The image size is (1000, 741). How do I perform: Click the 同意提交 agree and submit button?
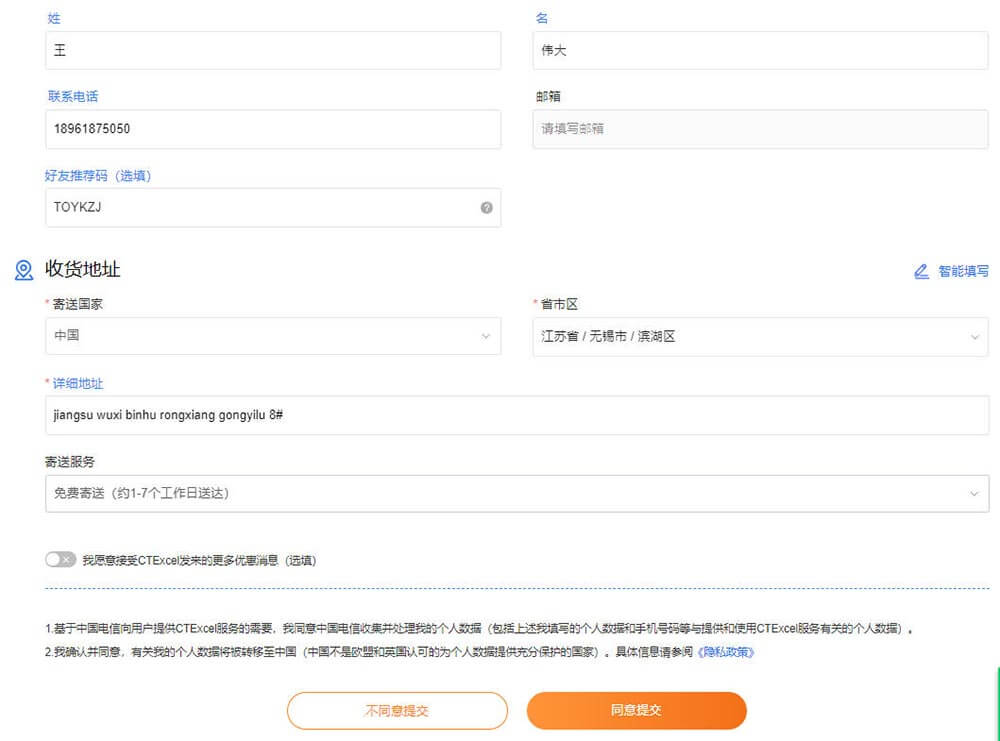[636, 711]
